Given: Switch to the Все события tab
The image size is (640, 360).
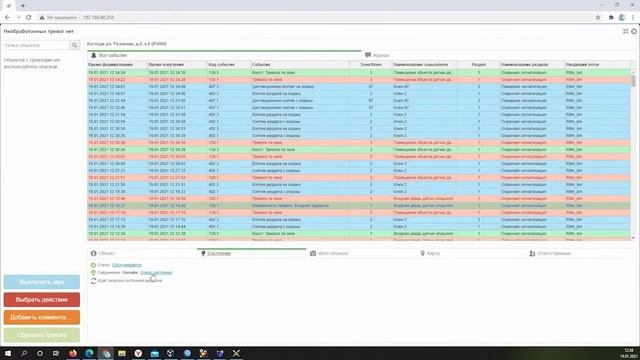Looking at the screenshot, I should [x=224, y=55].
